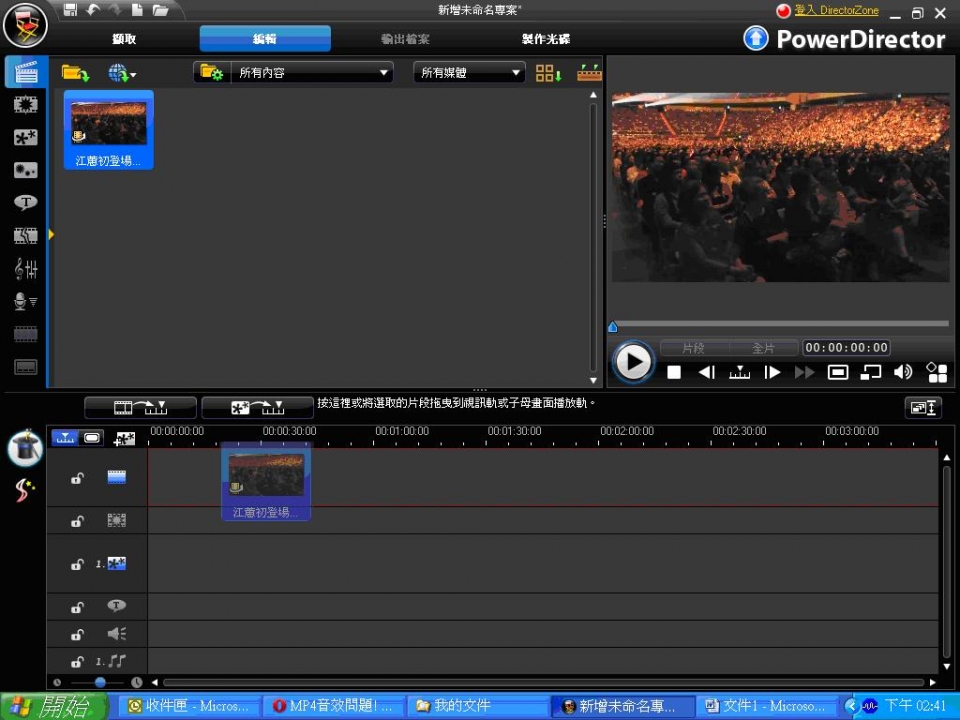
Task: Launch the Magic Movie Wizard hat icon
Action: [25, 448]
